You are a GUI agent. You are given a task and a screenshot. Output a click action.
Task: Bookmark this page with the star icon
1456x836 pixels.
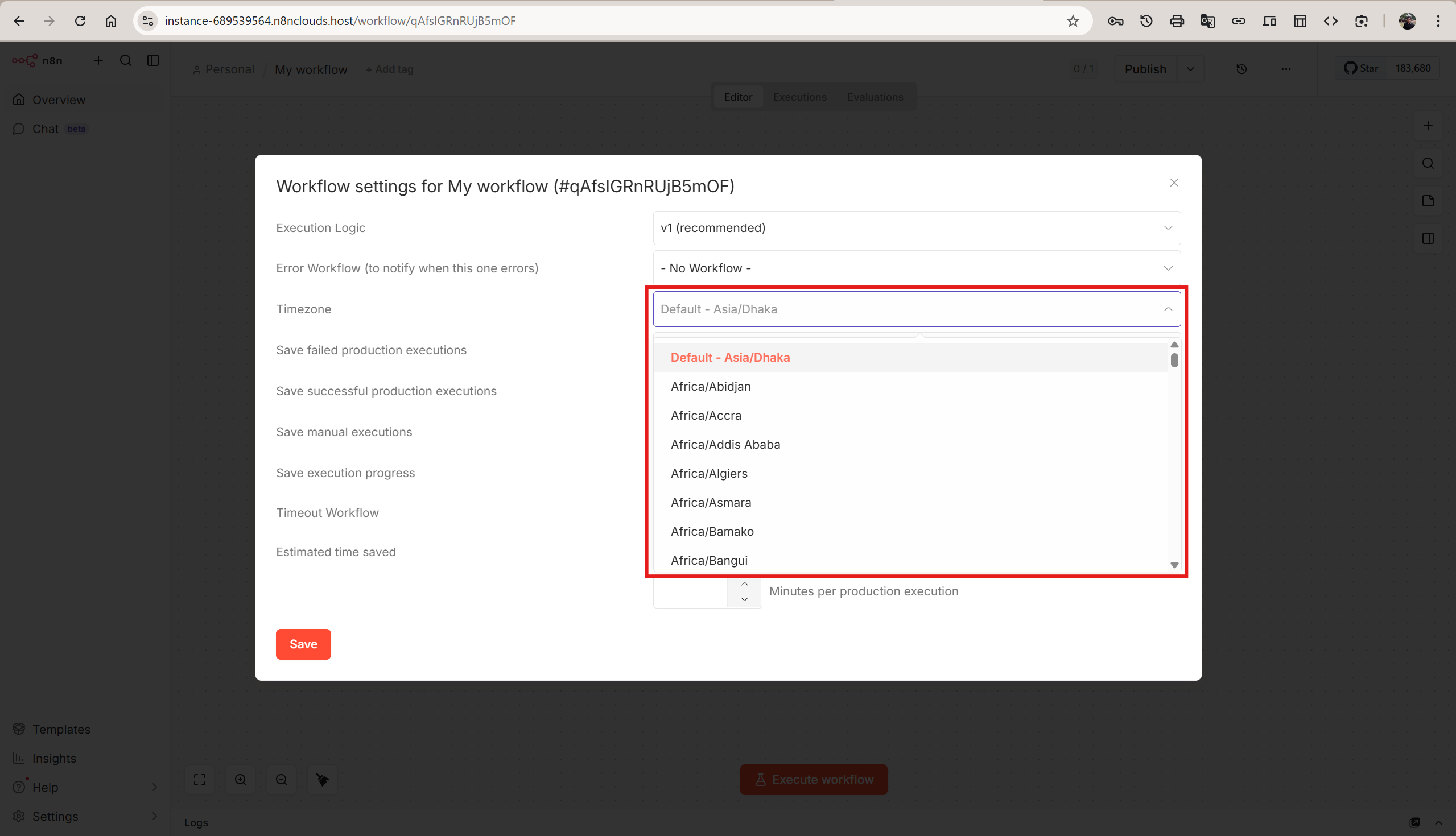(1073, 21)
